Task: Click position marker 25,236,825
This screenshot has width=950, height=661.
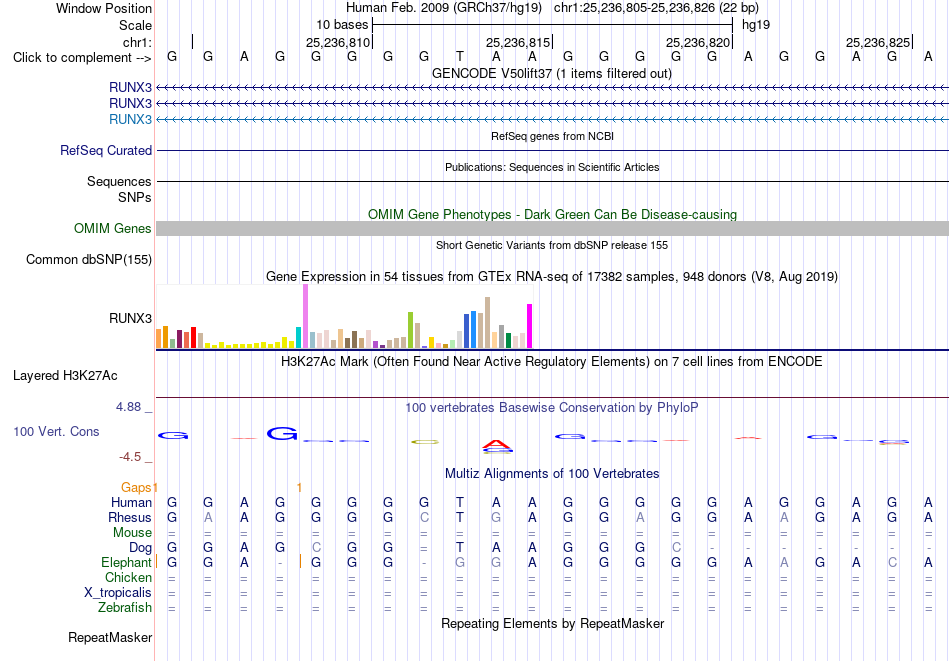Action: point(878,42)
